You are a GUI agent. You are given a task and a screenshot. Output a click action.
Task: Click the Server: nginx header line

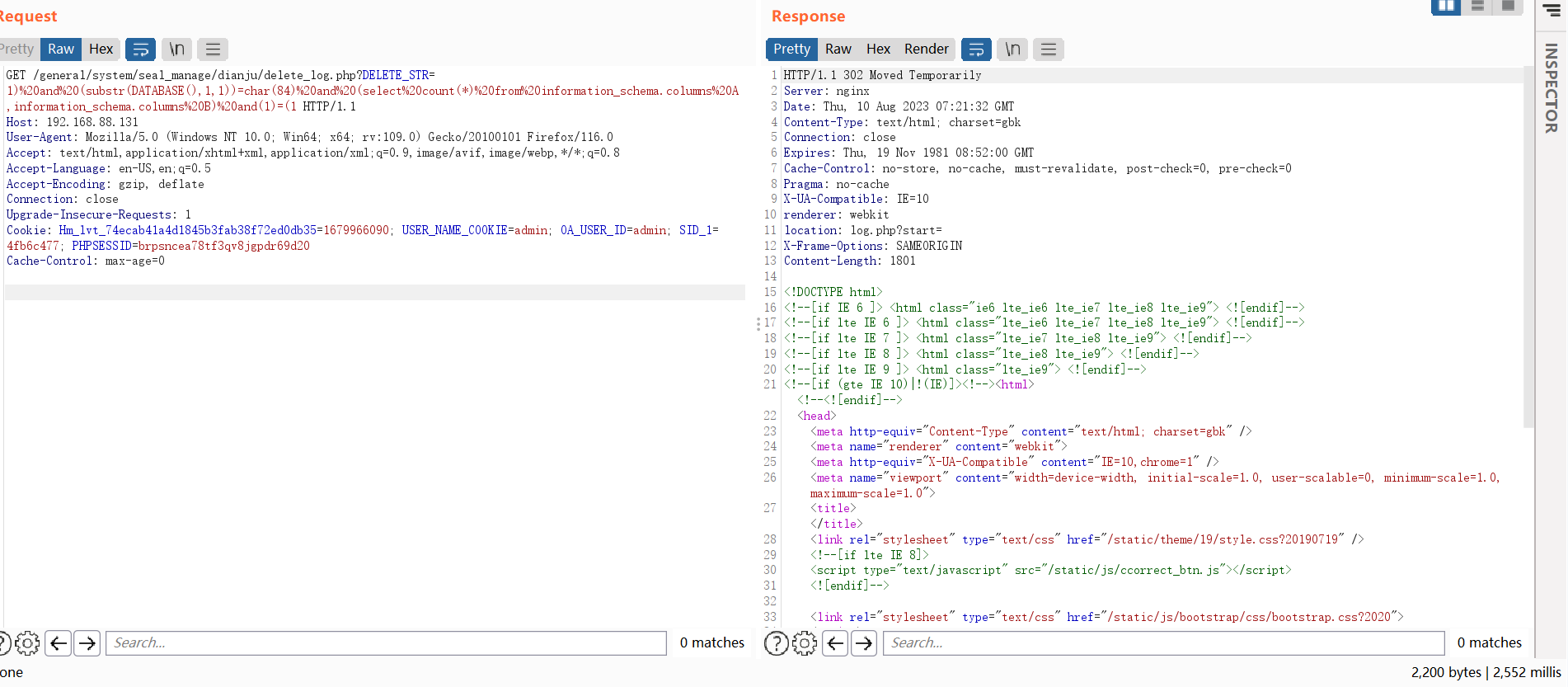(826, 91)
